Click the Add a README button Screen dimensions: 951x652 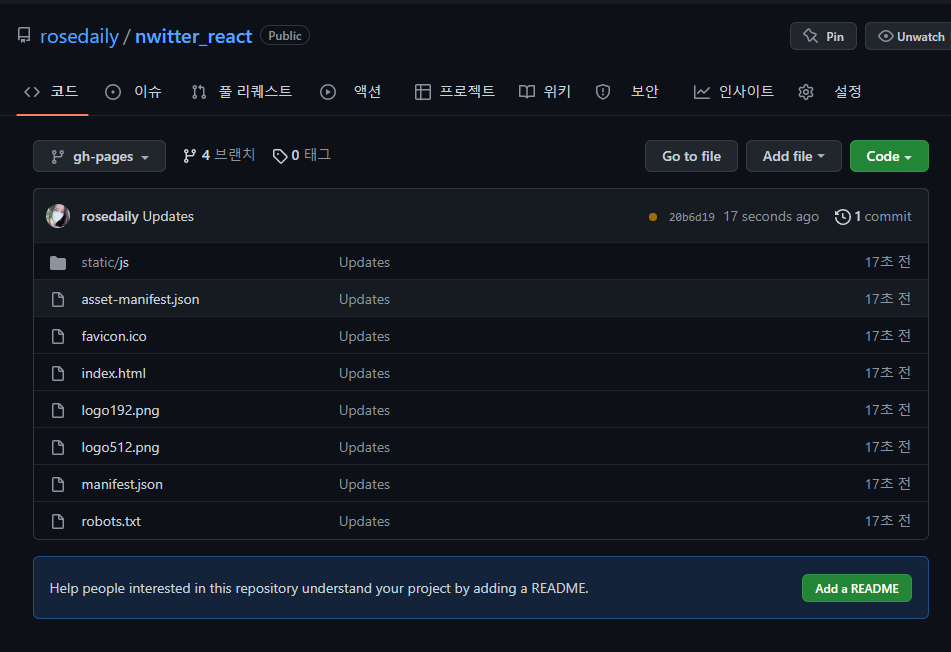pyautogui.click(x=856, y=588)
